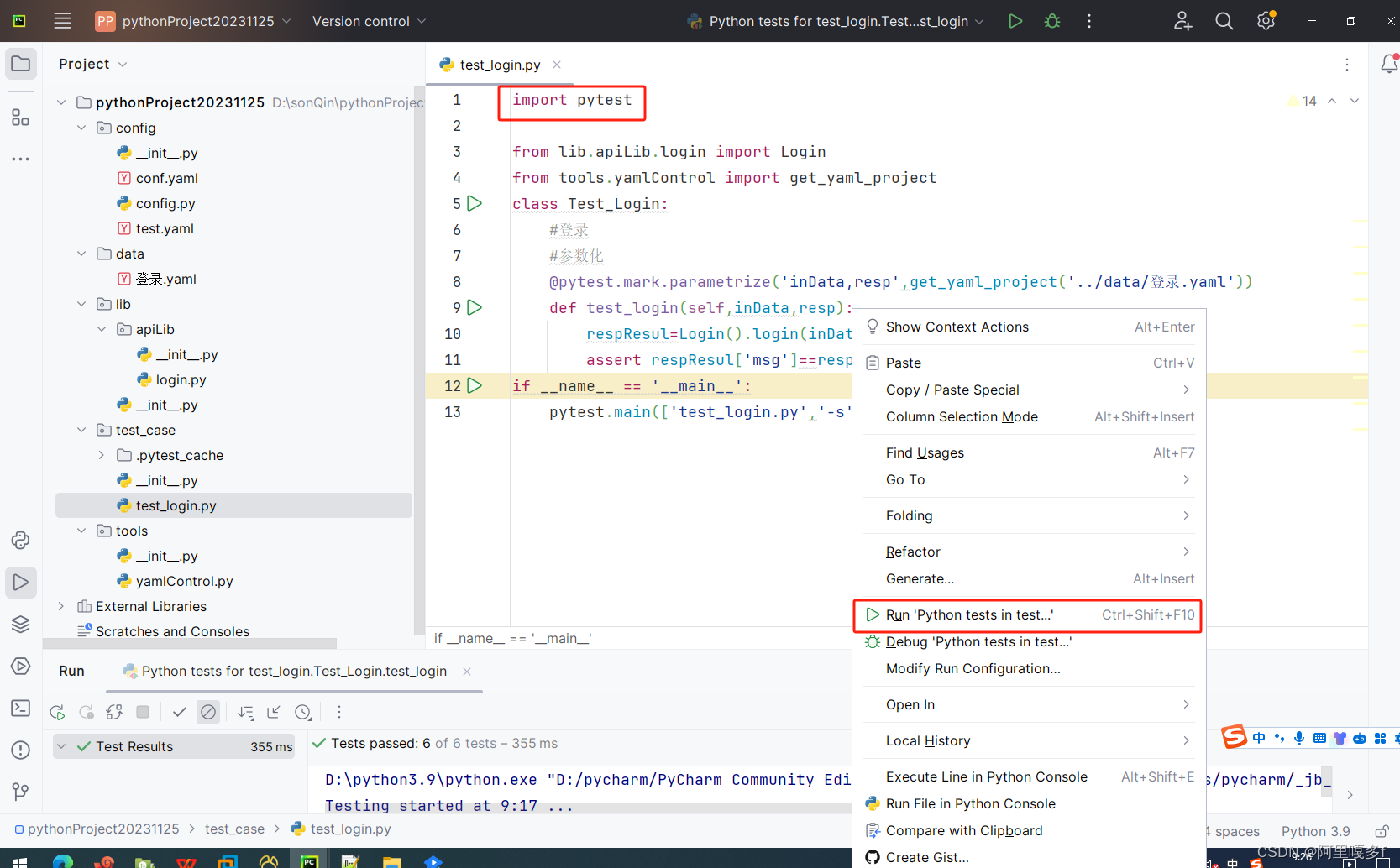Toggle show passed tests

tap(180, 712)
